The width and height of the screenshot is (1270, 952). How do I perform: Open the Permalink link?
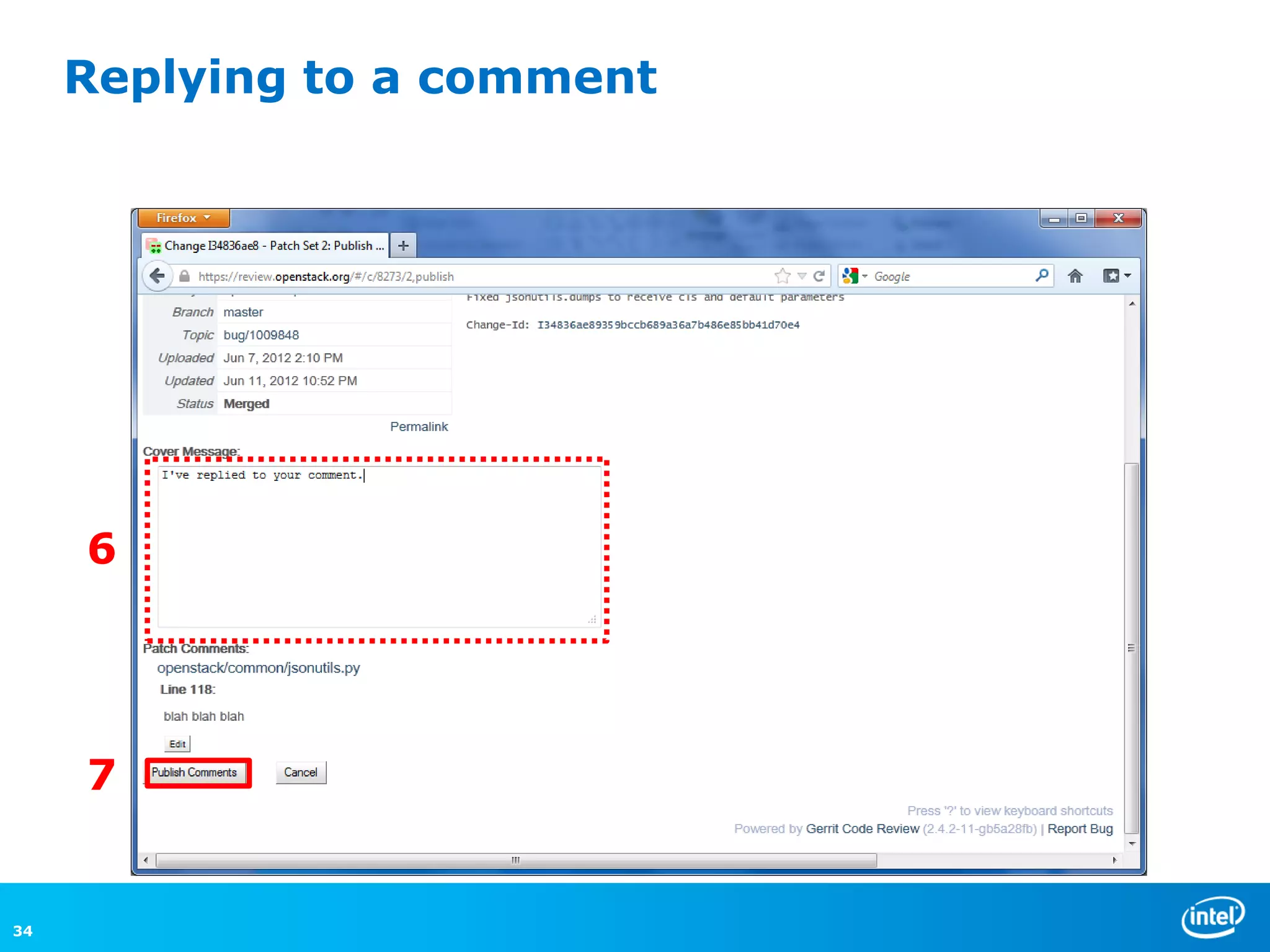click(x=419, y=426)
